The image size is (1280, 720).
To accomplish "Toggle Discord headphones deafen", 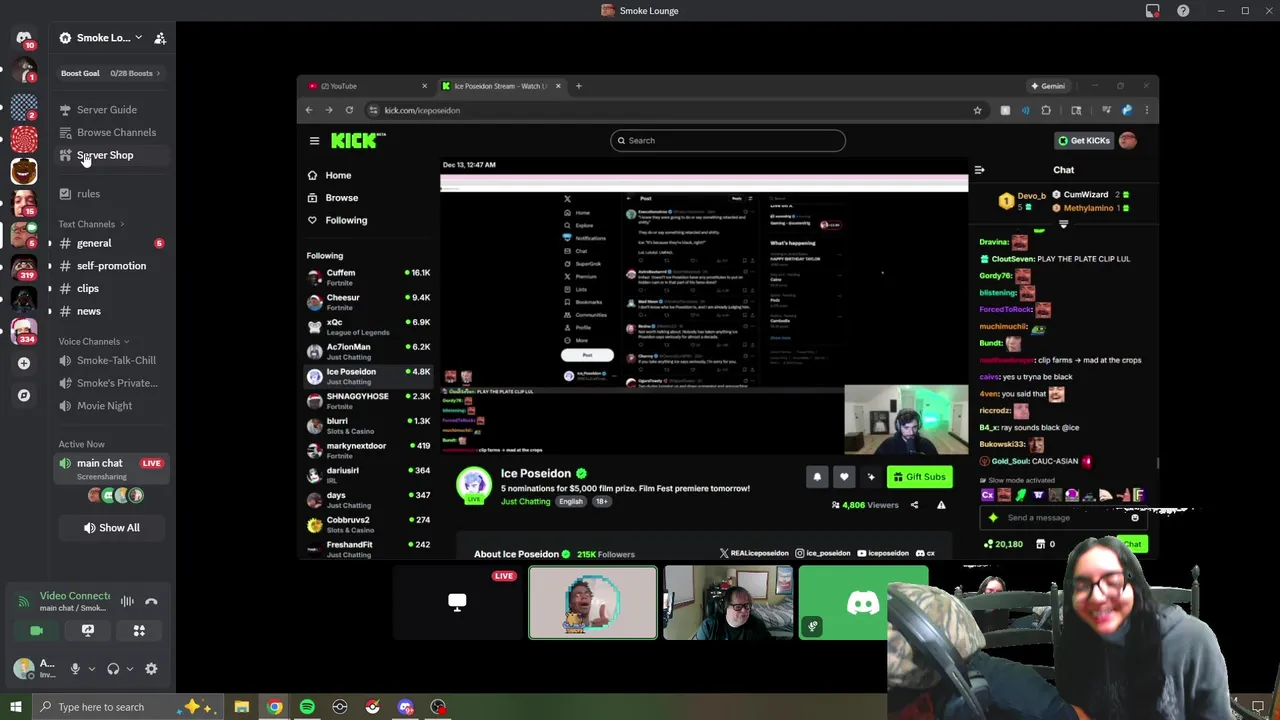I will pyautogui.click(x=113, y=669).
